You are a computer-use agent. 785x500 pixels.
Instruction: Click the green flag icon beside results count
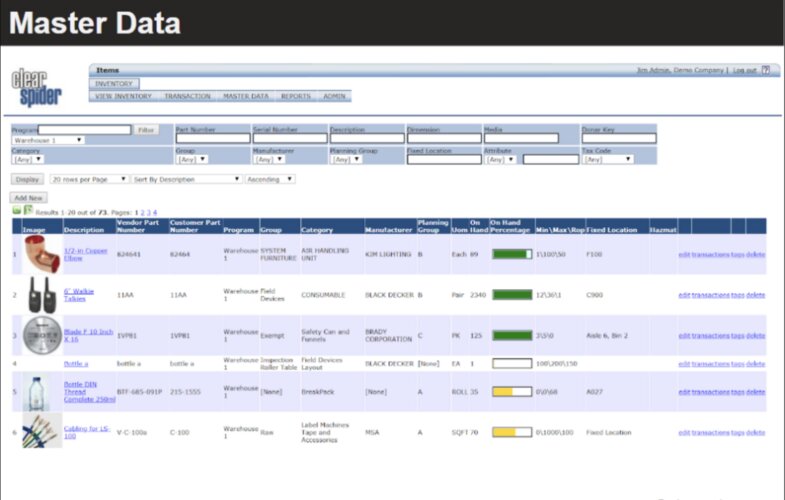(x=28, y=211)
